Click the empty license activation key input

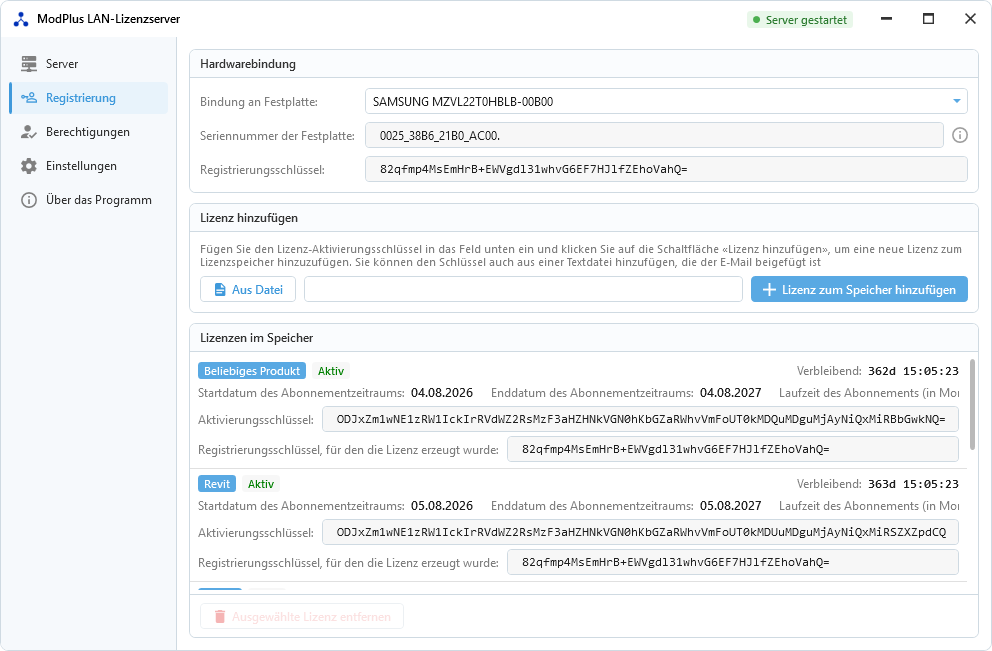coord(523,290)
